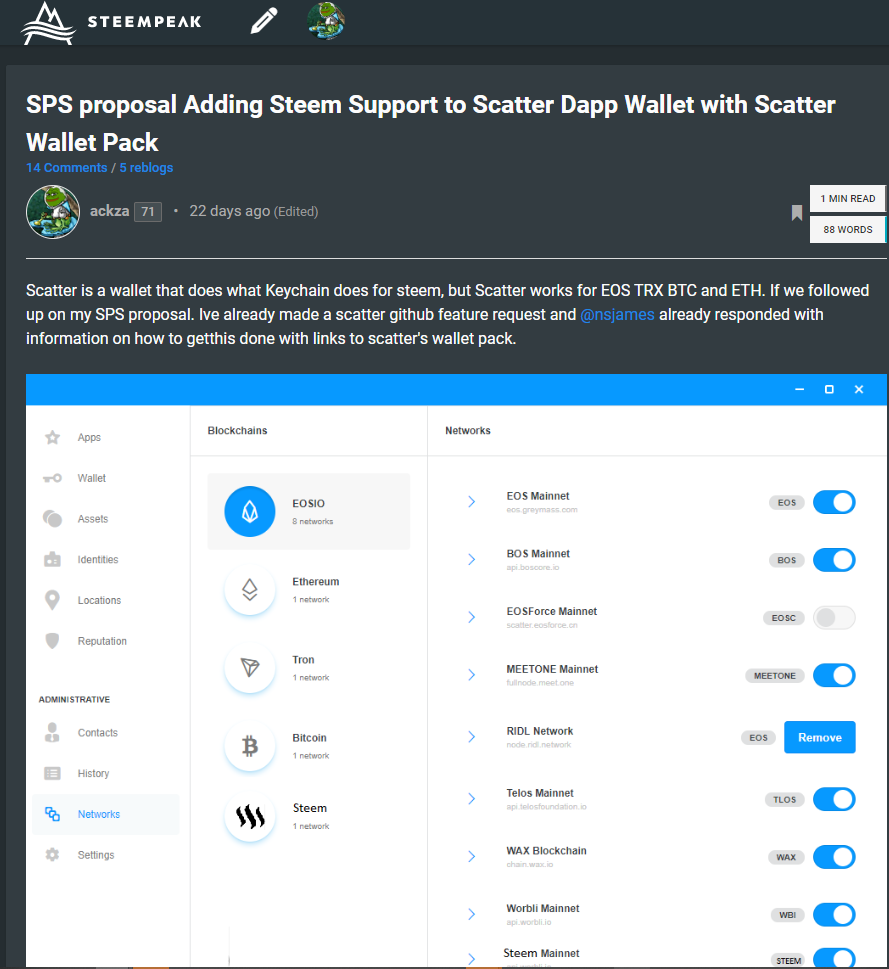The image size is (889, 969).
Task: Click the Contacts person icon
Action: pyautogui.click(x=53, y=732)
